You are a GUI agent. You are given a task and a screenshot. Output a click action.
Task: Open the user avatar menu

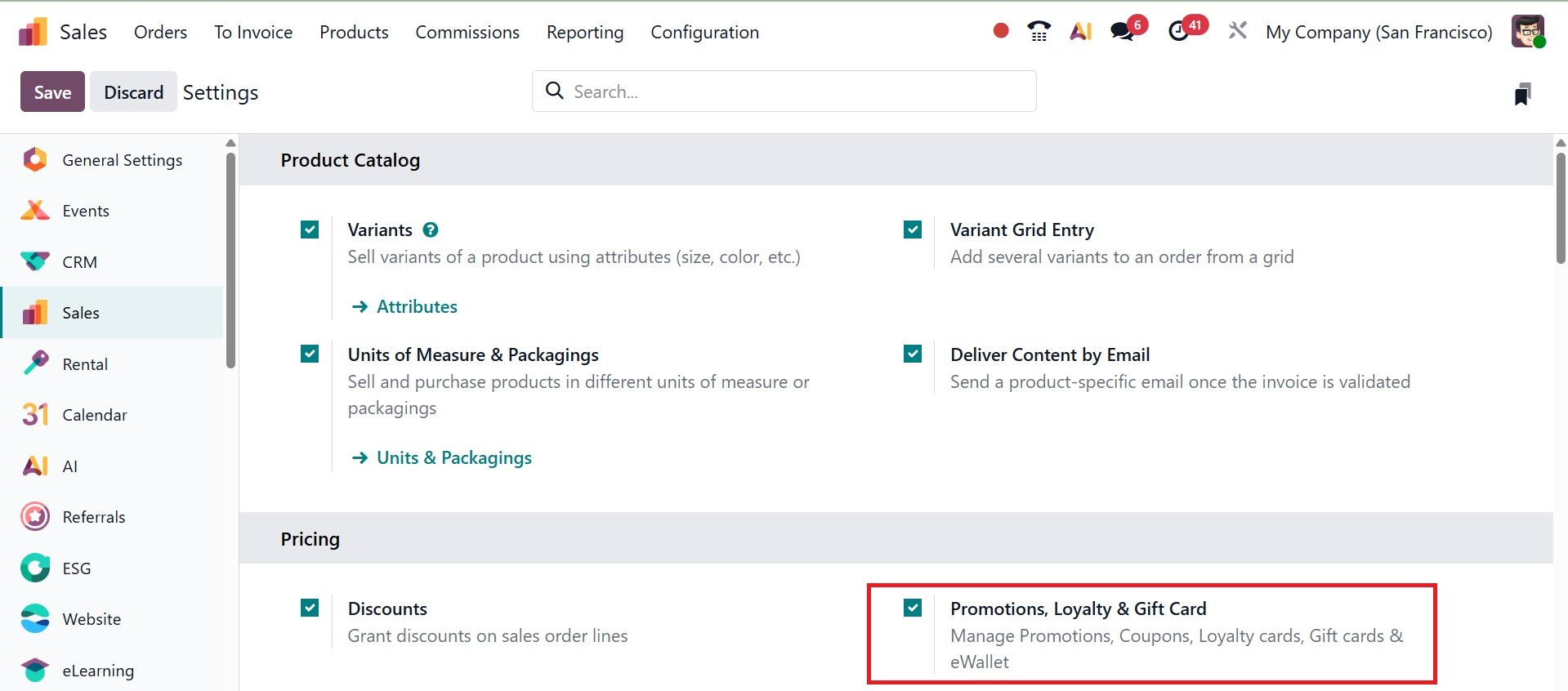[1527, 31]
